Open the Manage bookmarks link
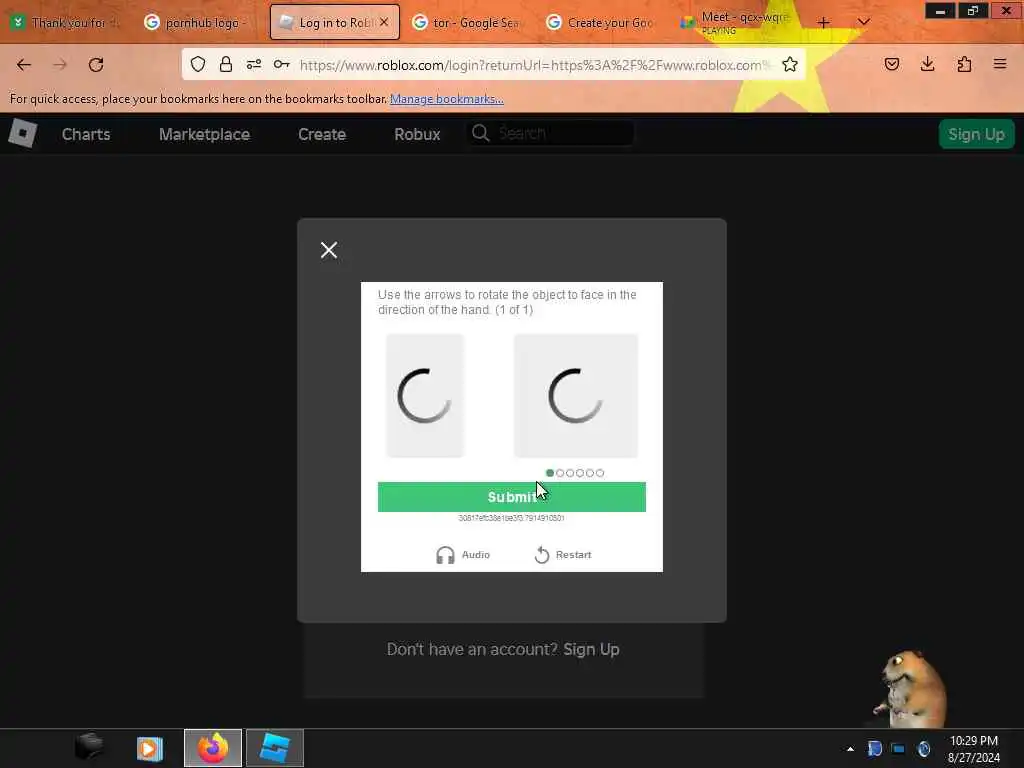This screenshot has width=1024, height=768. click(x=447, y=99)
